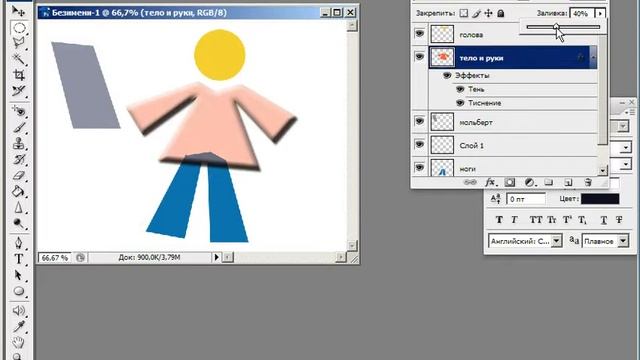Open the Английский language dropdown
Image resolution: width=640 pixels, height=360 pixels.
(x=557, y=241)
